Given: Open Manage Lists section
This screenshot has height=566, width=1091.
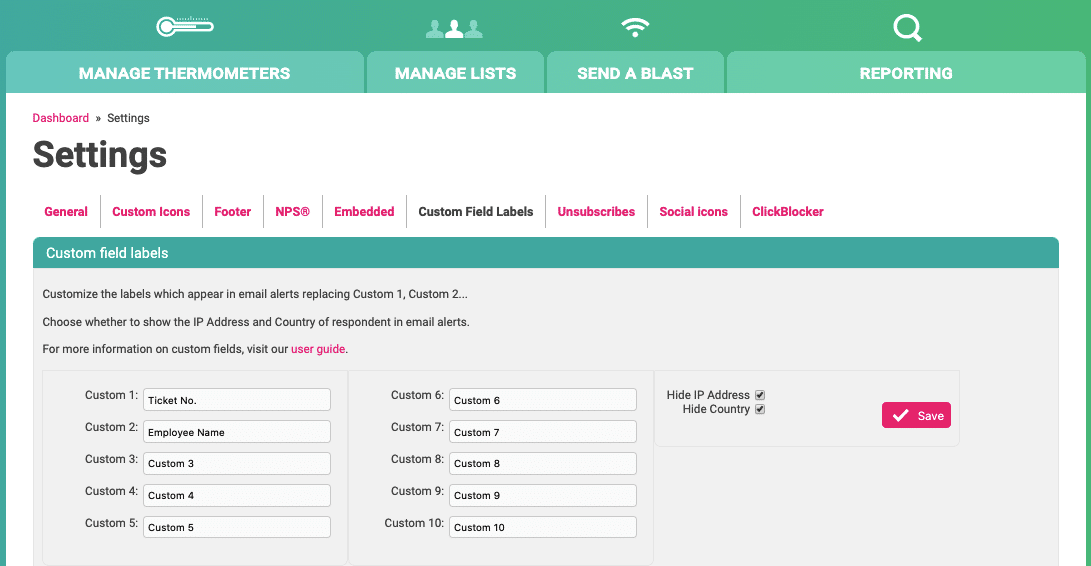Looking at the screenshot, I should point(455,72).
